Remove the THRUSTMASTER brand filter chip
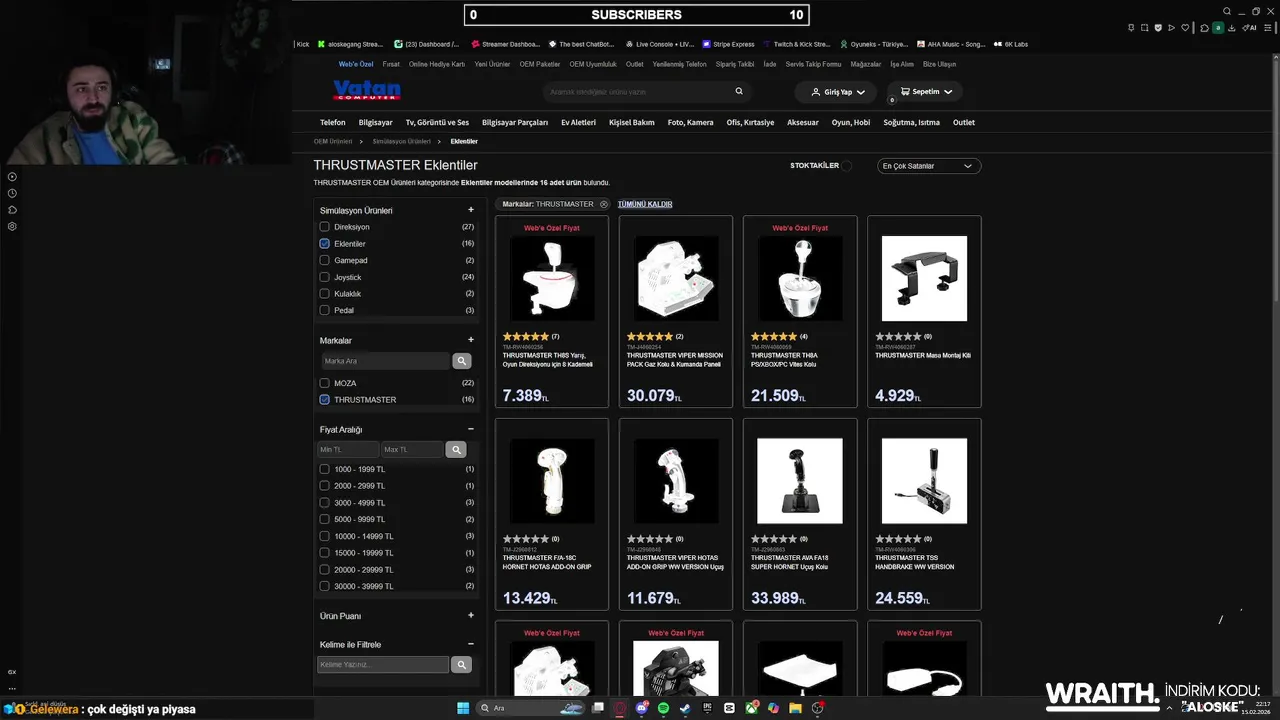Screen dimensions: 1280x720 pos(604,204)
